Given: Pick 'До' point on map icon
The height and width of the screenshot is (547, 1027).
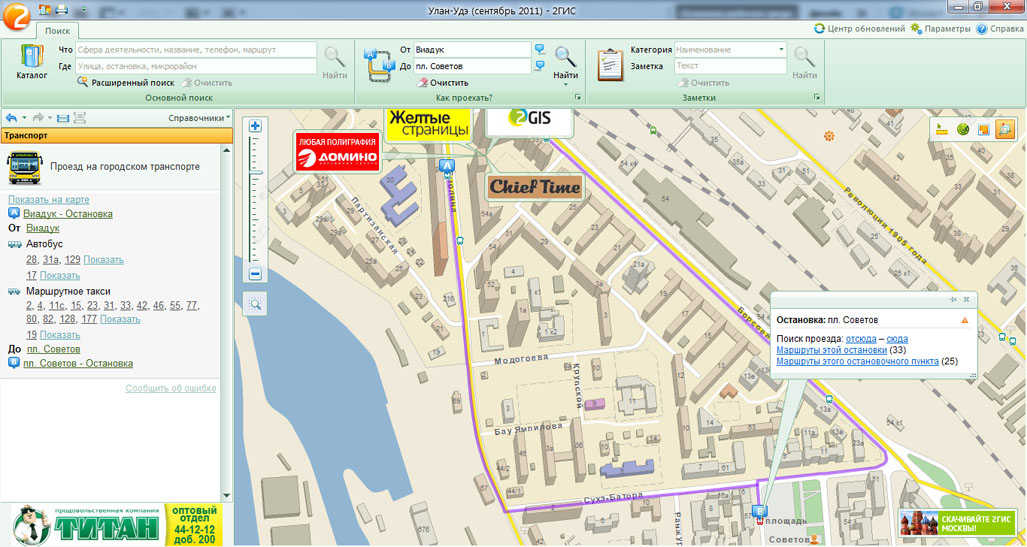Looking at the screenshot, I should pyautogui.click(x=540, y=66).
